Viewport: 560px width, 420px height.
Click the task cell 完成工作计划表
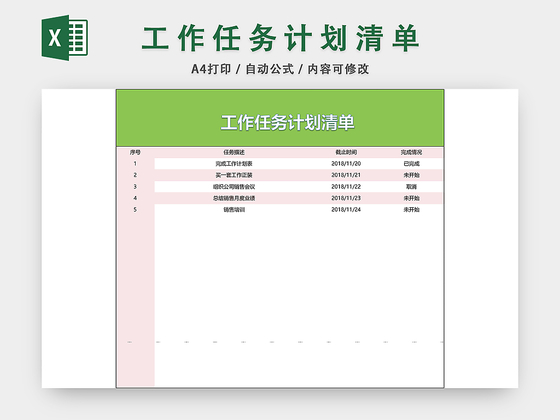pyautogui.click(x=234, y=164)
